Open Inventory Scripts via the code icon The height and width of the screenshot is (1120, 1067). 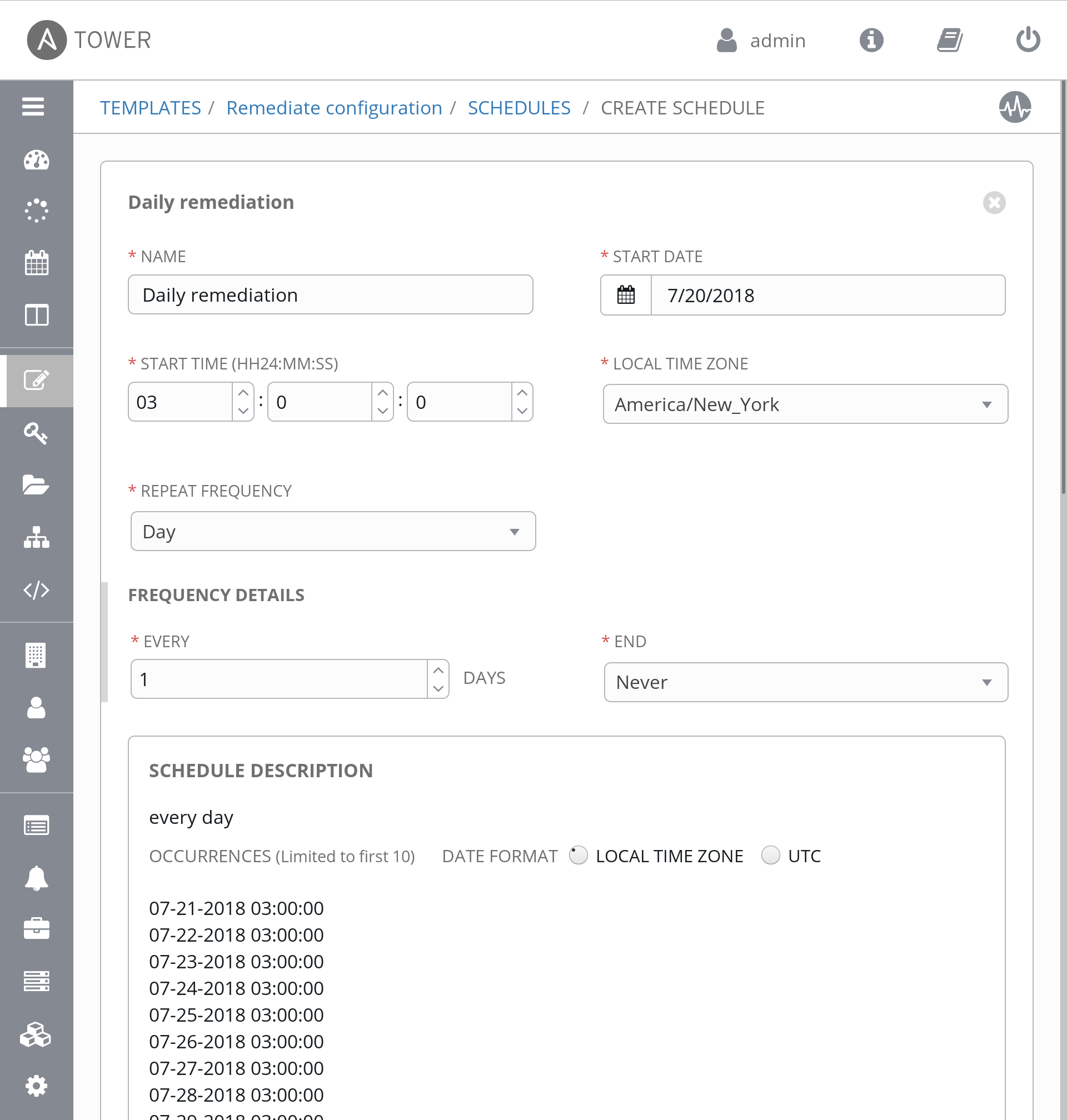click(36, 590)
